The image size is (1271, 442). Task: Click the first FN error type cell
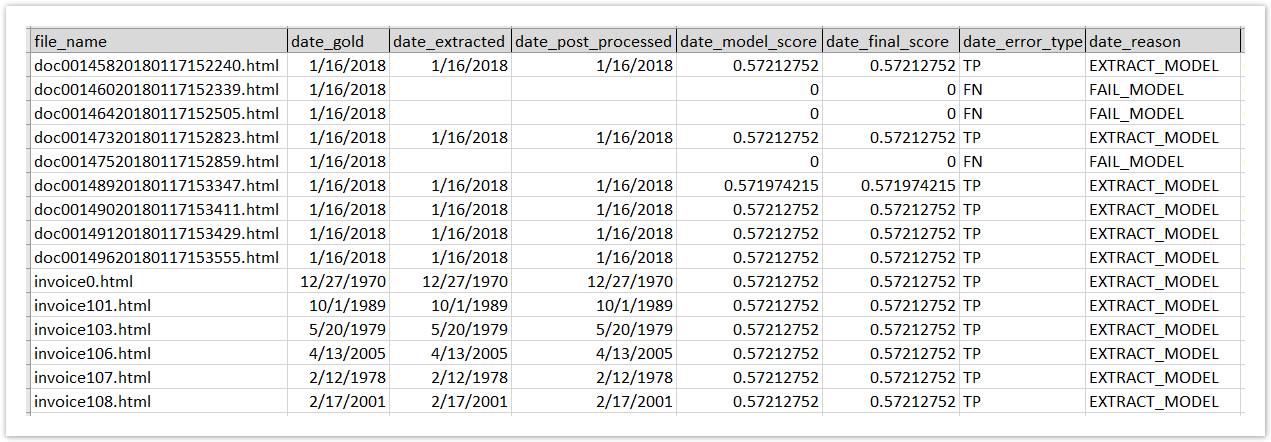[x=1022, y=90]
